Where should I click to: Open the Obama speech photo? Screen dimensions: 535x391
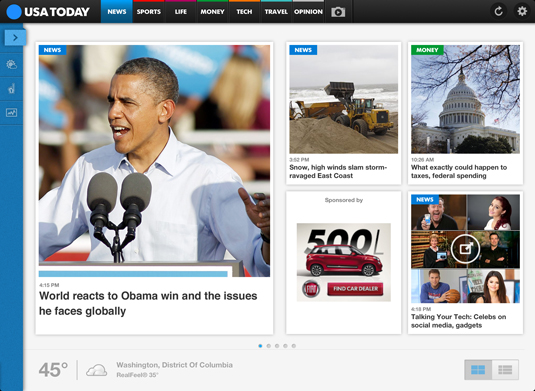(154, 161)
